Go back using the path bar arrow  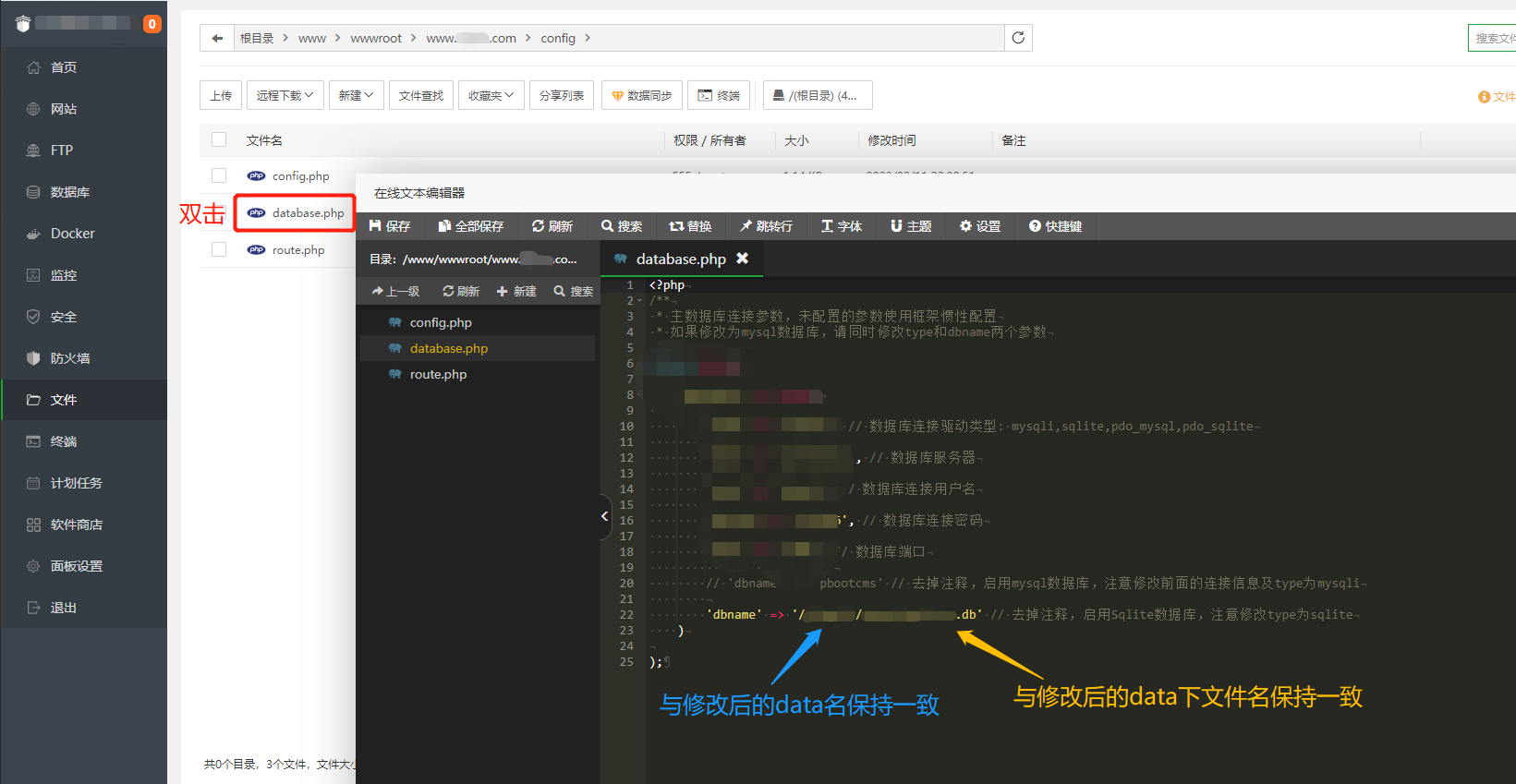tap(217, 38)
